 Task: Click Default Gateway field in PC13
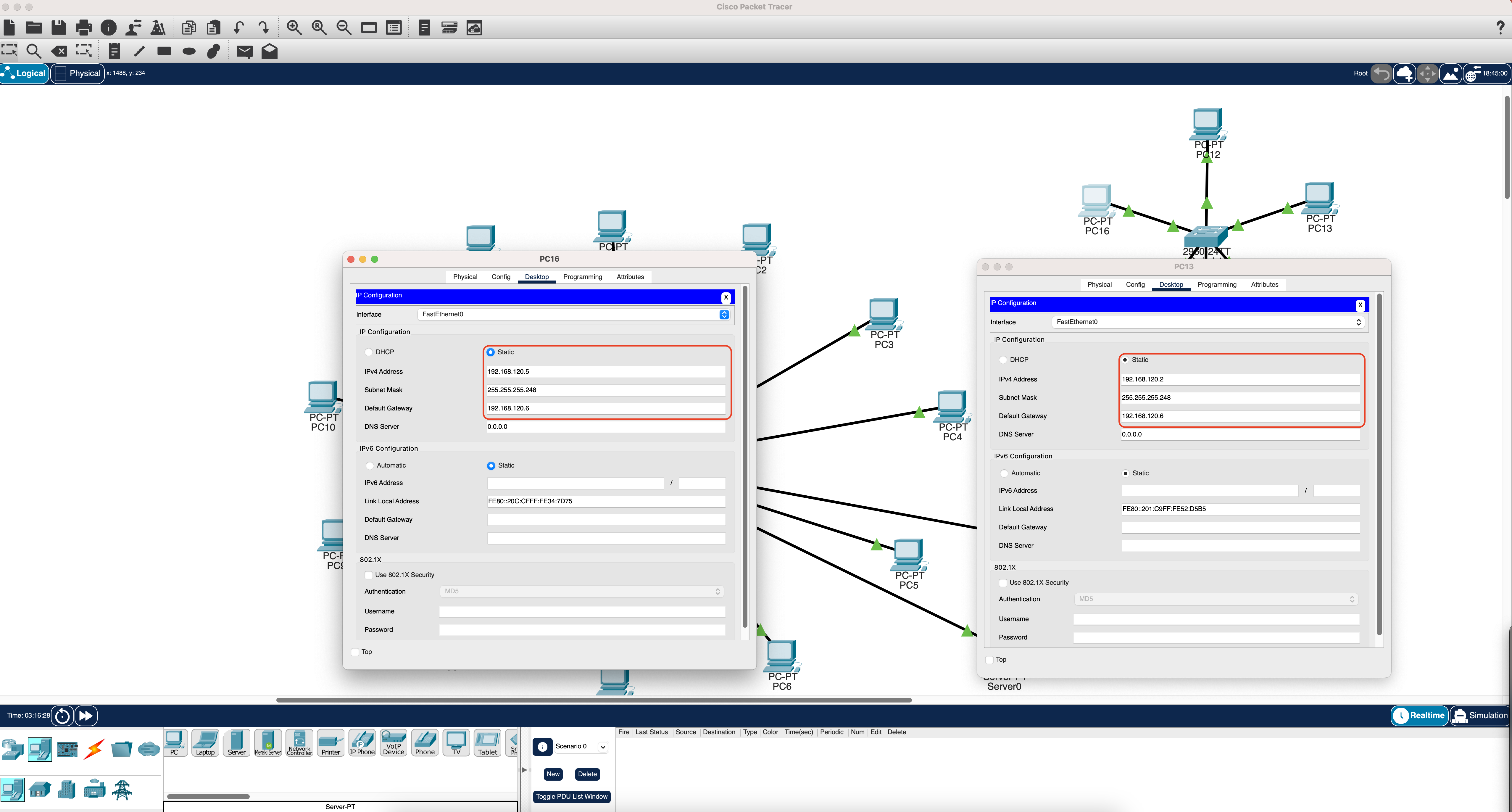[1241, 416]
